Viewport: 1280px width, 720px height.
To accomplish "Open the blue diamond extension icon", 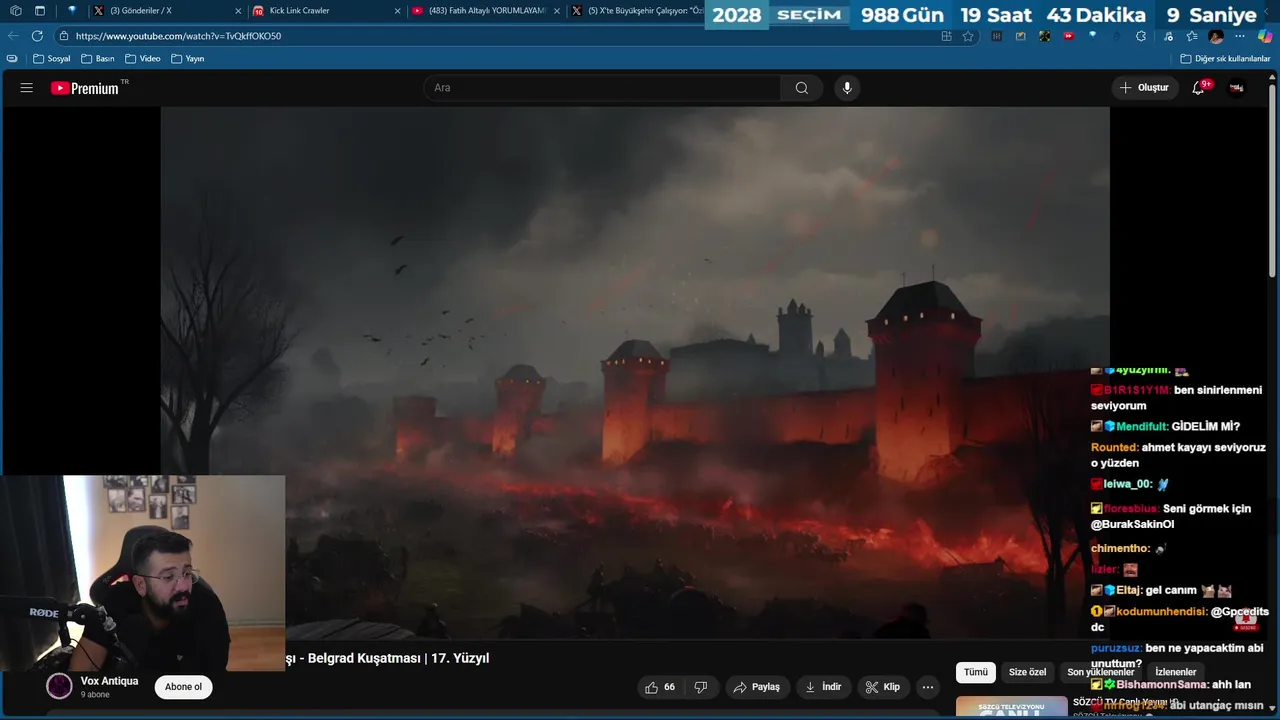I will click(x=1092, y=36).
